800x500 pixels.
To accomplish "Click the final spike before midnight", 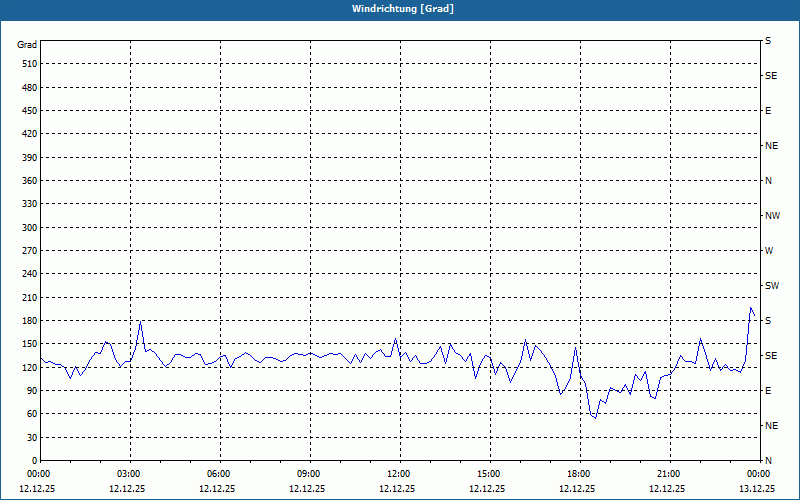I will 751,308.
